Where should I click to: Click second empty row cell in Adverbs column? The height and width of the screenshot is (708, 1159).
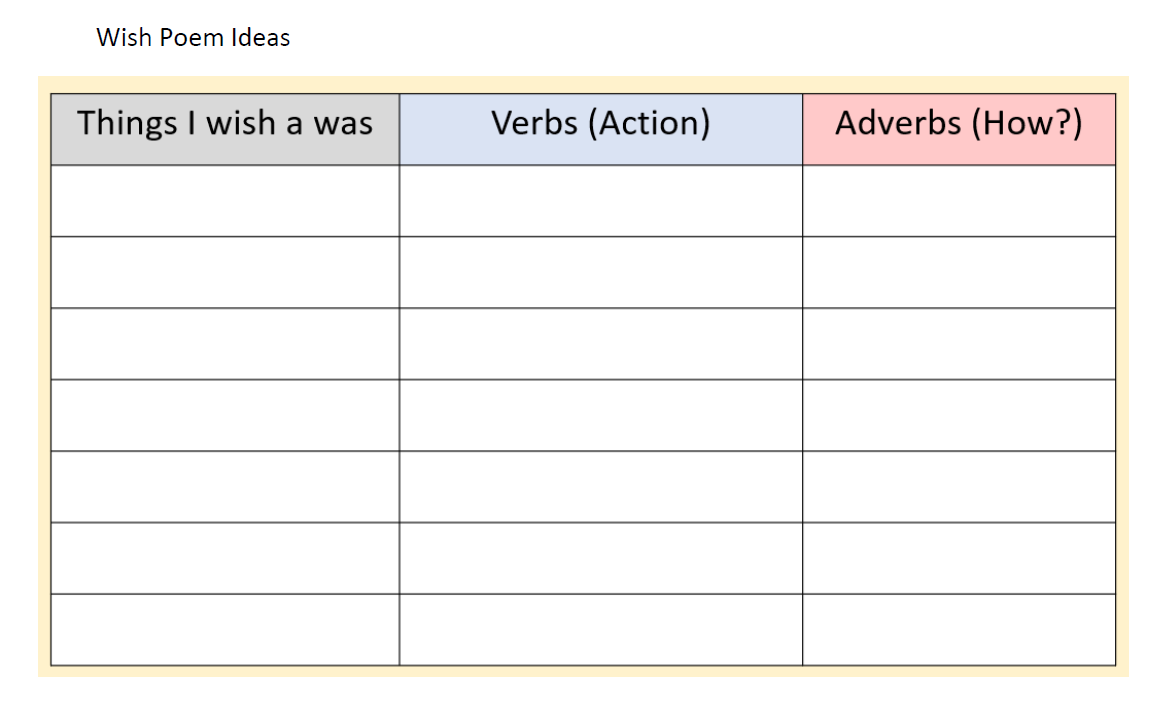pyautogui.click(x=958, y=272)
